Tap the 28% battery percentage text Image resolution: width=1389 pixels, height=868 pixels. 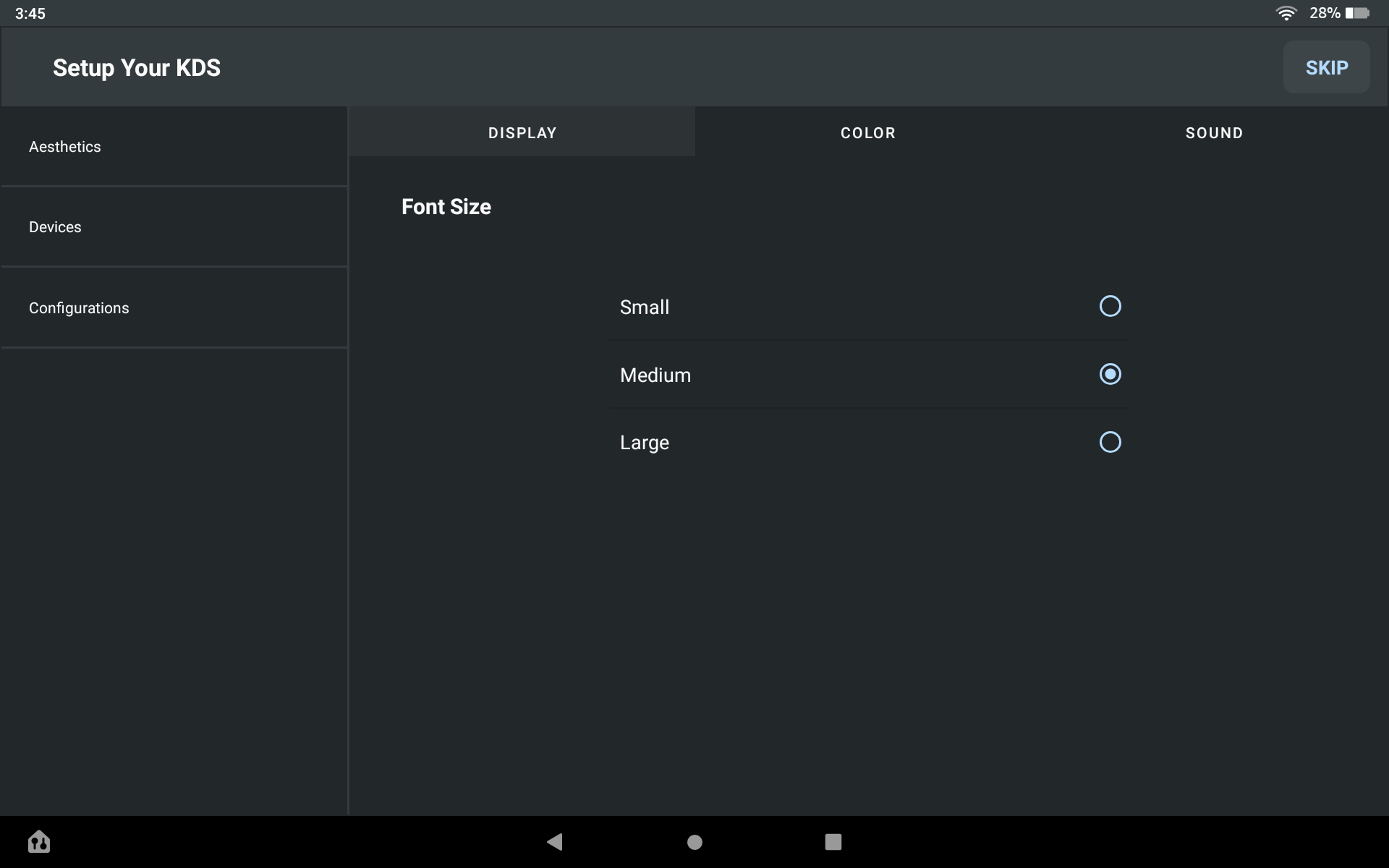click(1324, 13)
